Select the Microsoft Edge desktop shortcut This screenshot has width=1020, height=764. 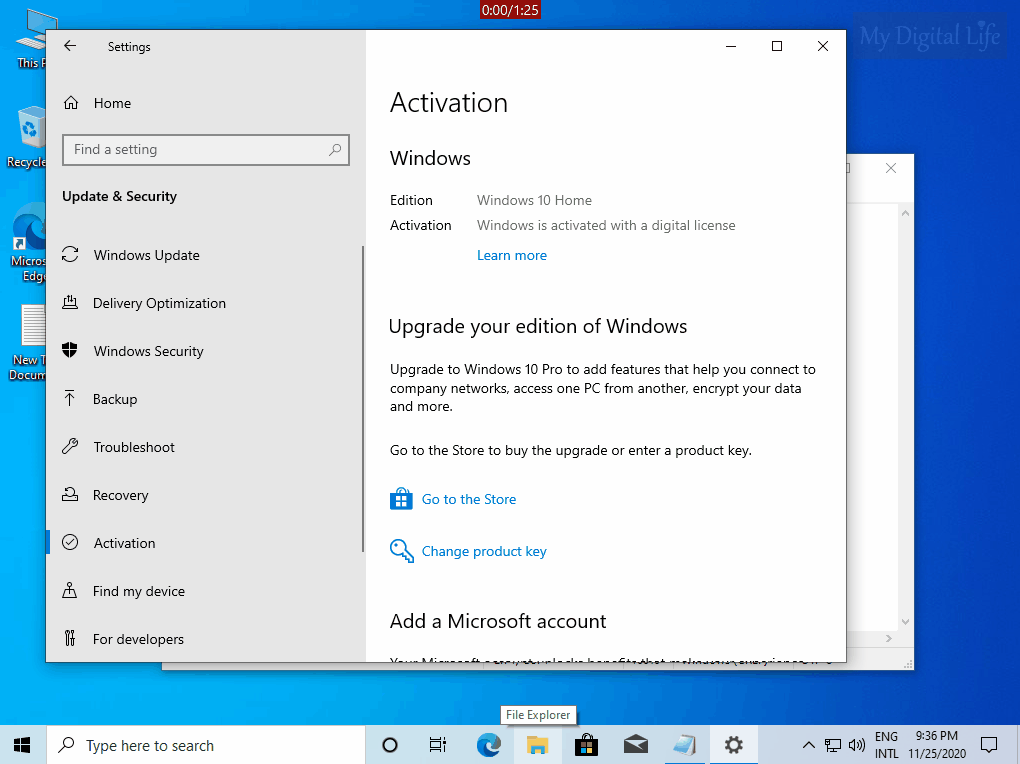pos(28,242)
